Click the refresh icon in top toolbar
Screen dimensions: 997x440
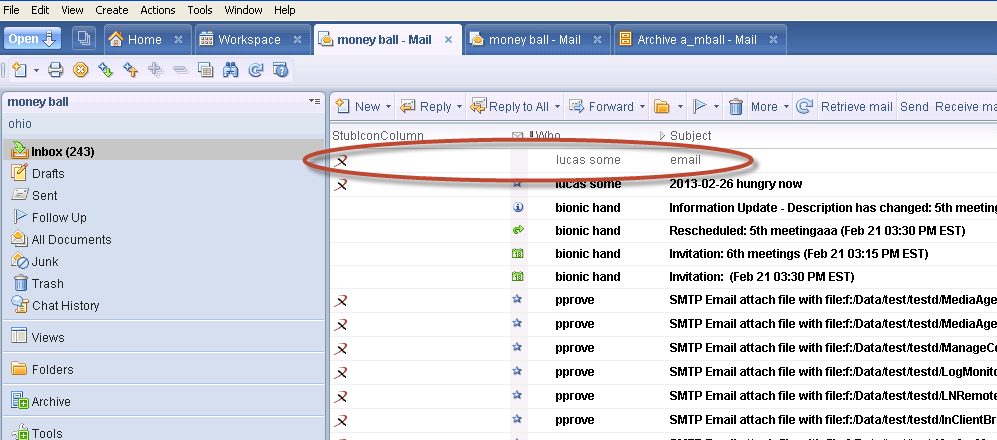[256, 70]
